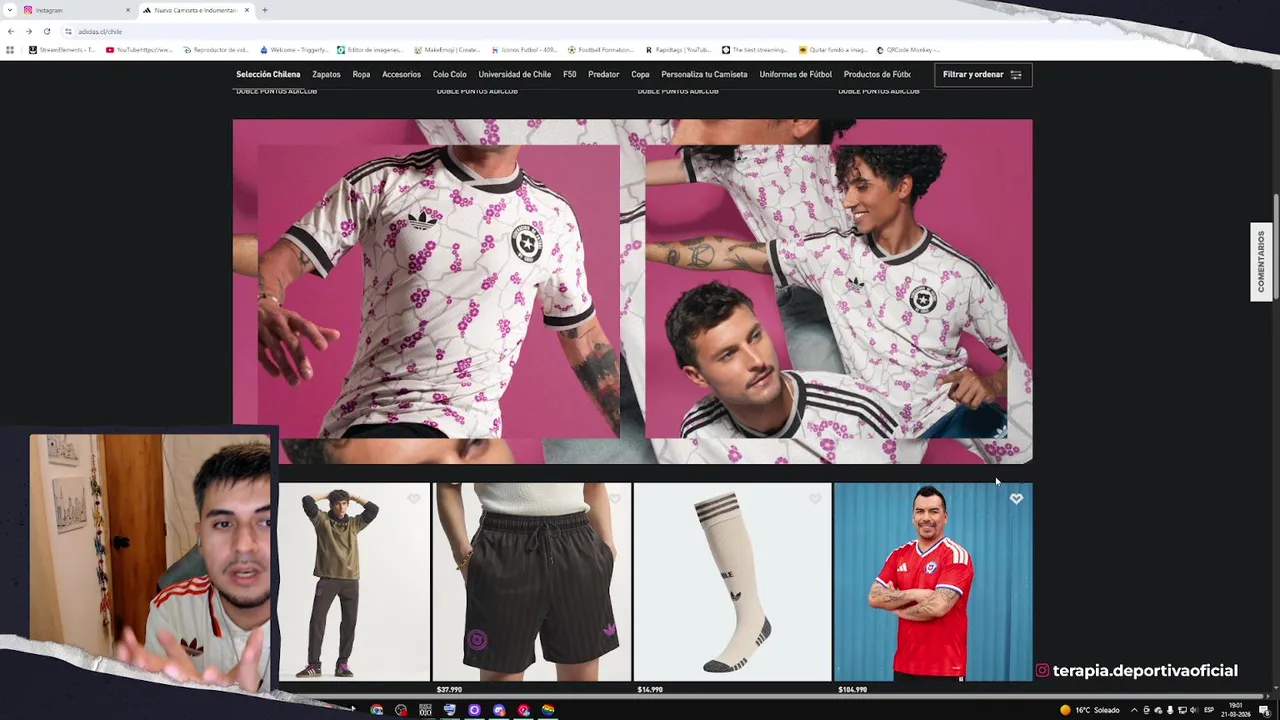
Task: Open the StreamElements bookmark
Action: pyautogui.click(x=62, y=50)
